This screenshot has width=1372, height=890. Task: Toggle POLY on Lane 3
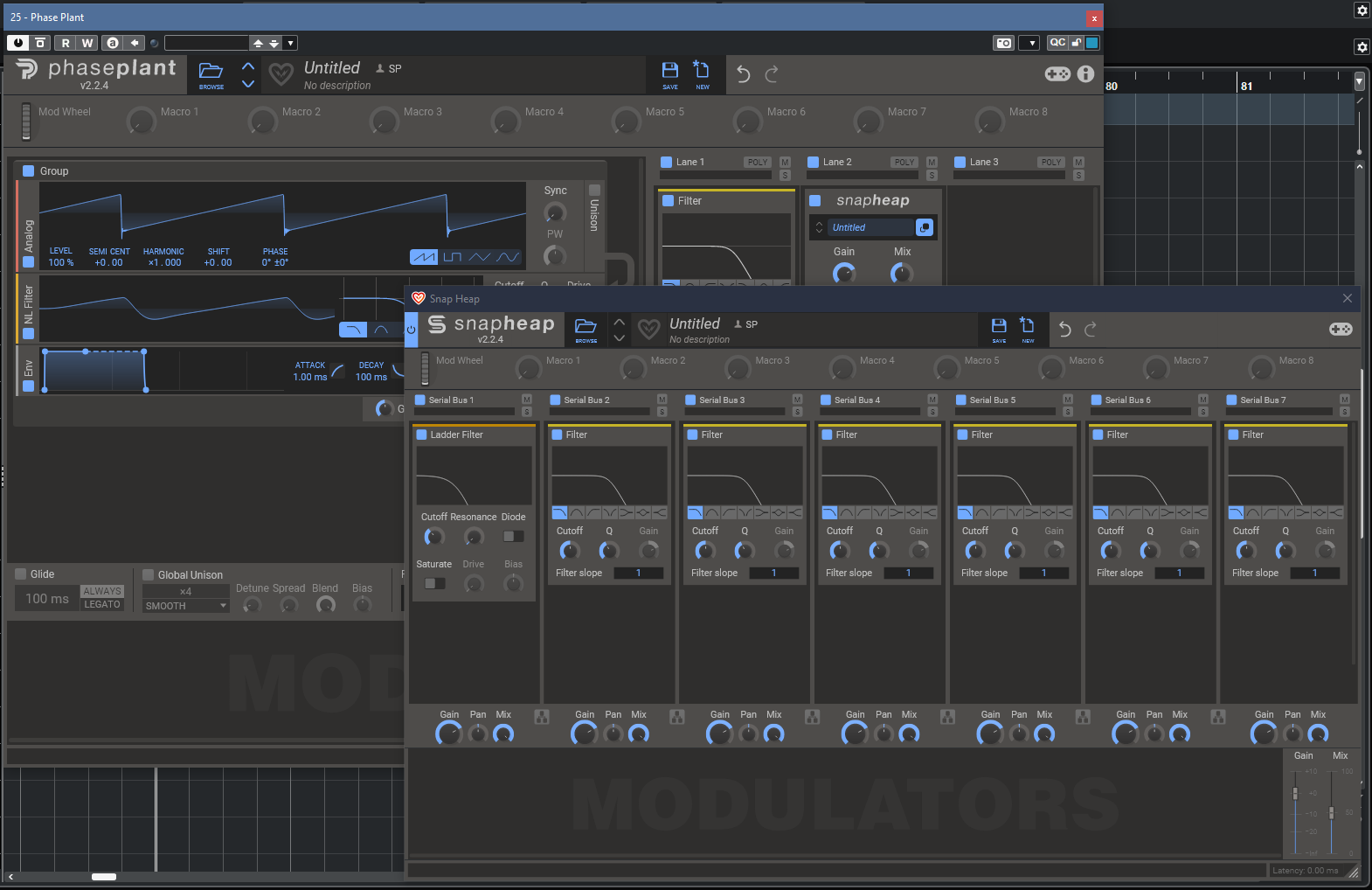click(1051, 162)
